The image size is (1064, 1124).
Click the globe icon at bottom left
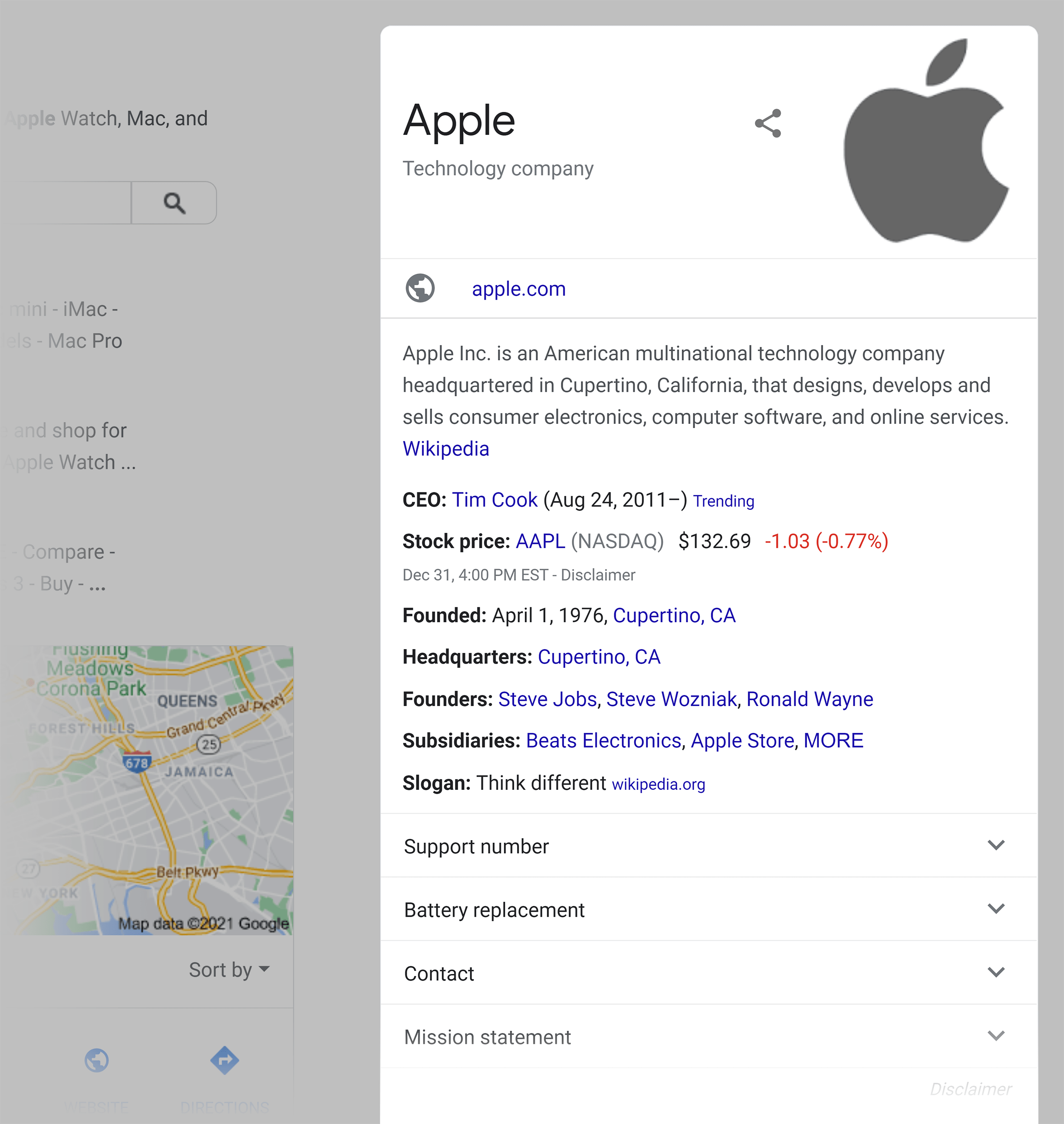point(97,1061)
